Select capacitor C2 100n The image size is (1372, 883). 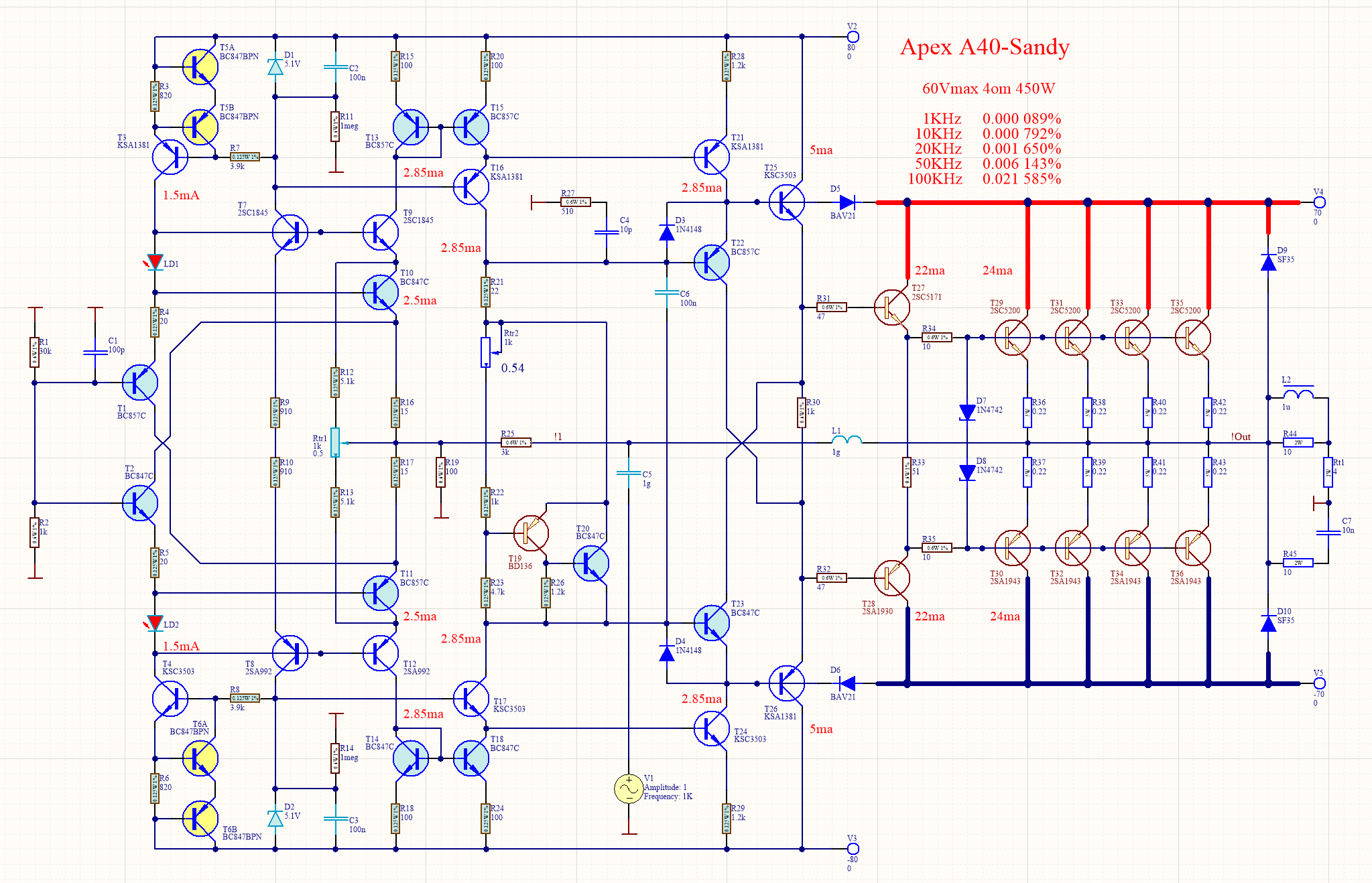click(x=336, y=67)
